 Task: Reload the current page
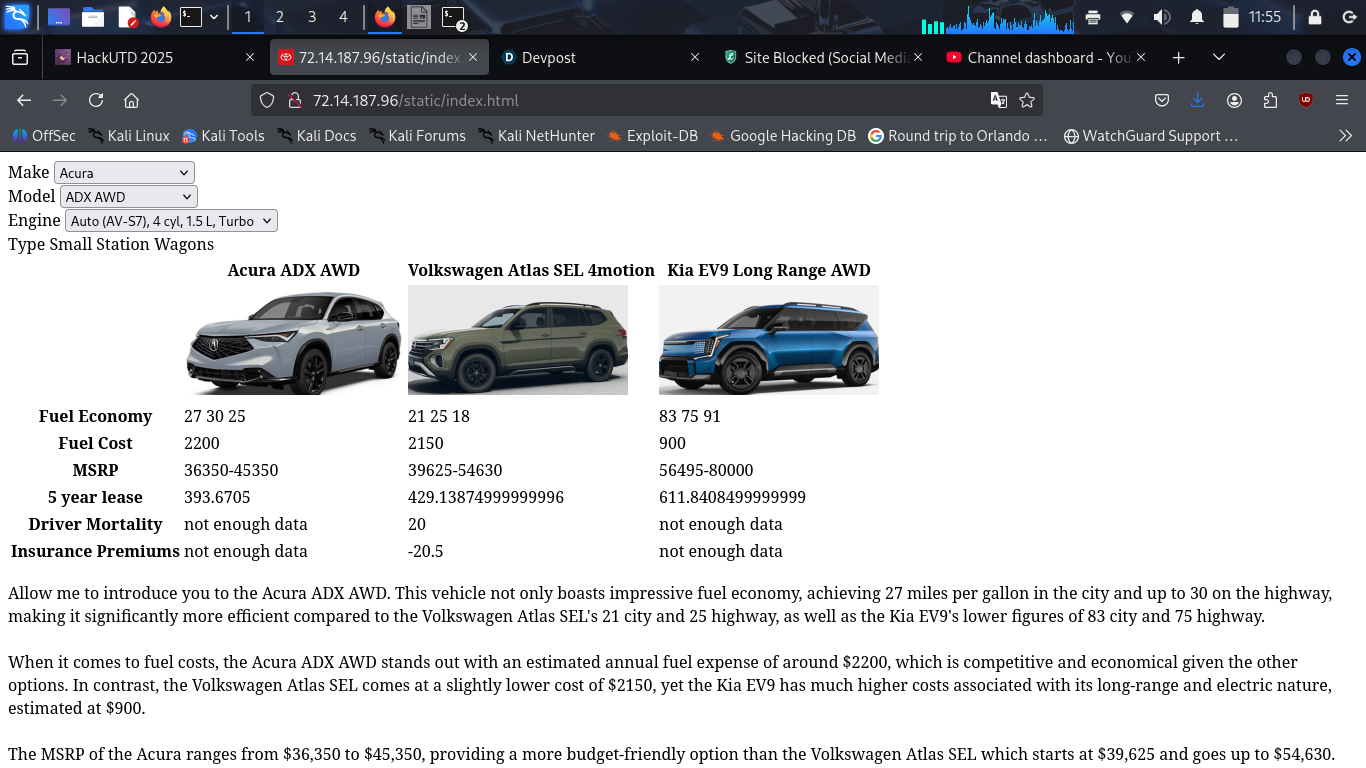[96, 100]
